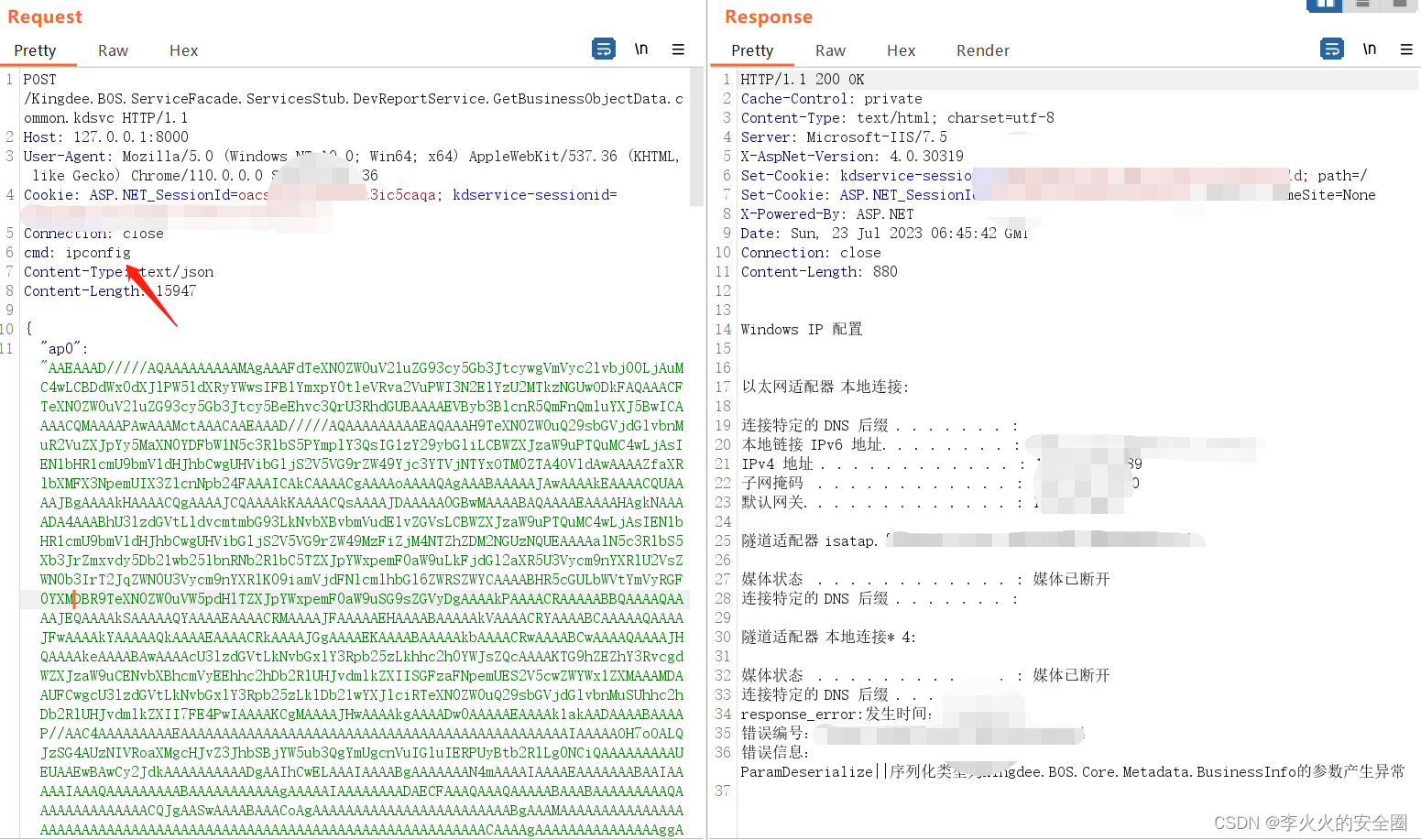Show non-printable \n characters in Request

(641, 49)
